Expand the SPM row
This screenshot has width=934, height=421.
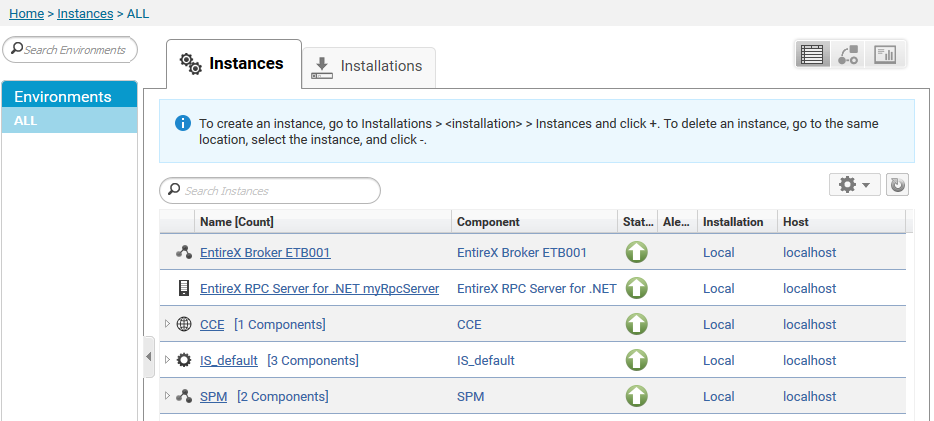tap(167, 395)
